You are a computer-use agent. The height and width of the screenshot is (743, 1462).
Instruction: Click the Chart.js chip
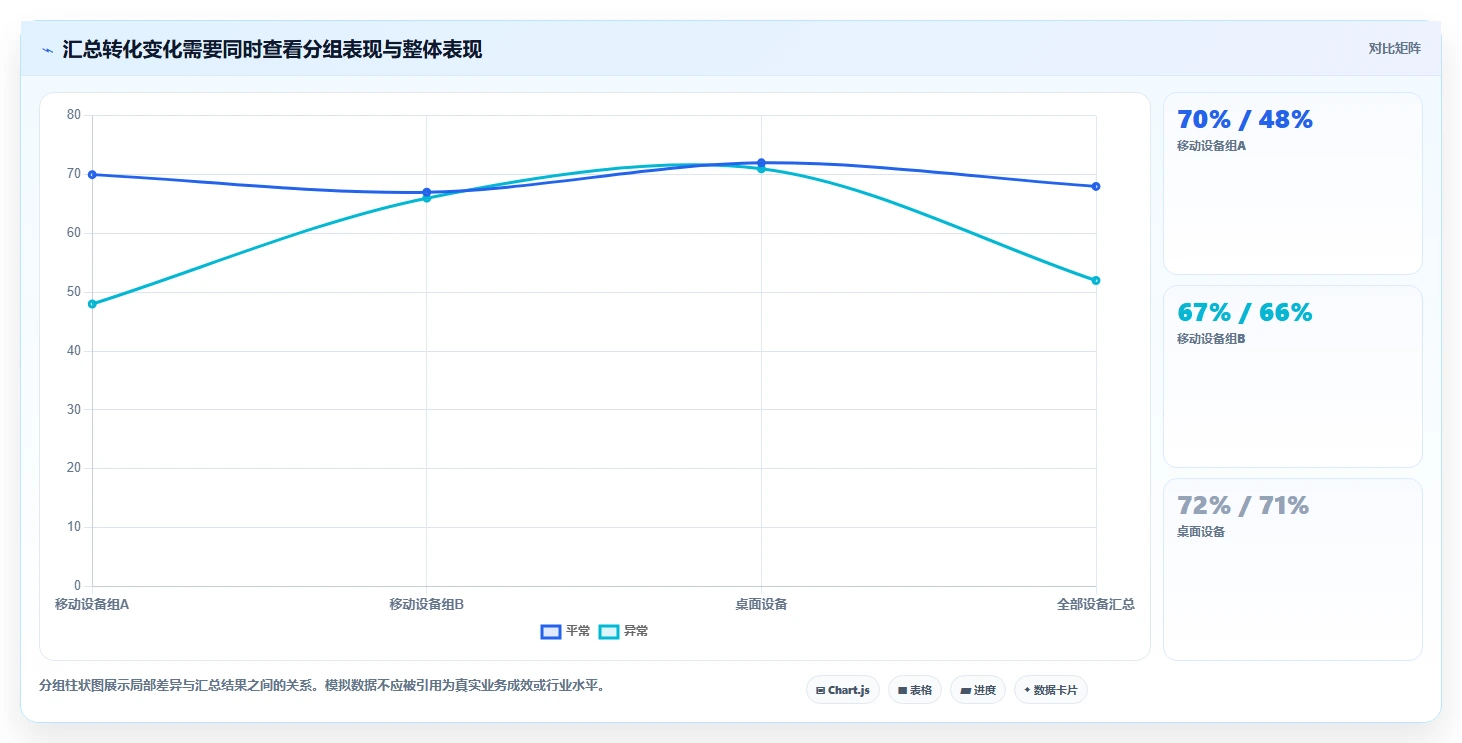click(x=842, y=690)
